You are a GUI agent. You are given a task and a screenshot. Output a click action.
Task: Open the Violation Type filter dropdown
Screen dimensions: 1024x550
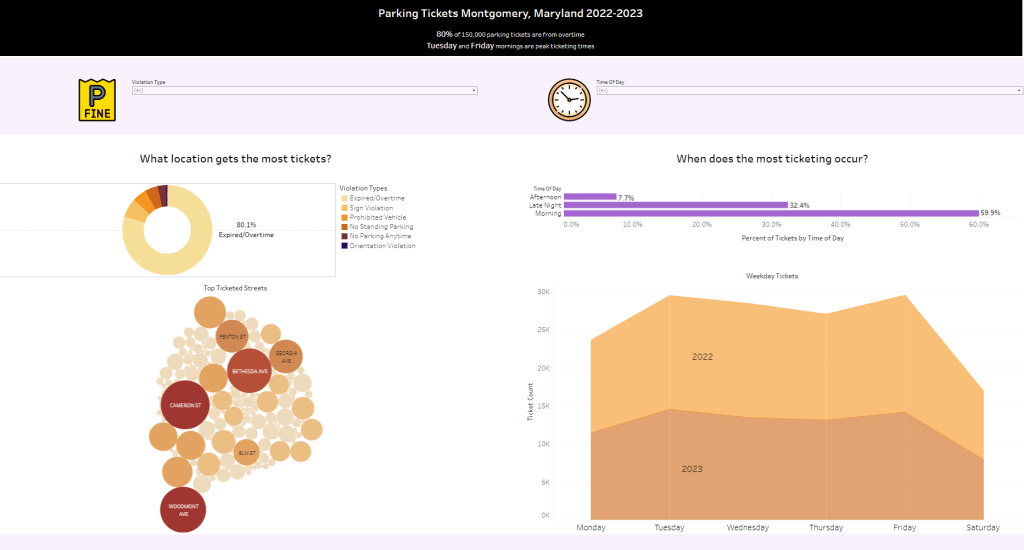pyautogui.click(x=304, y=91)
